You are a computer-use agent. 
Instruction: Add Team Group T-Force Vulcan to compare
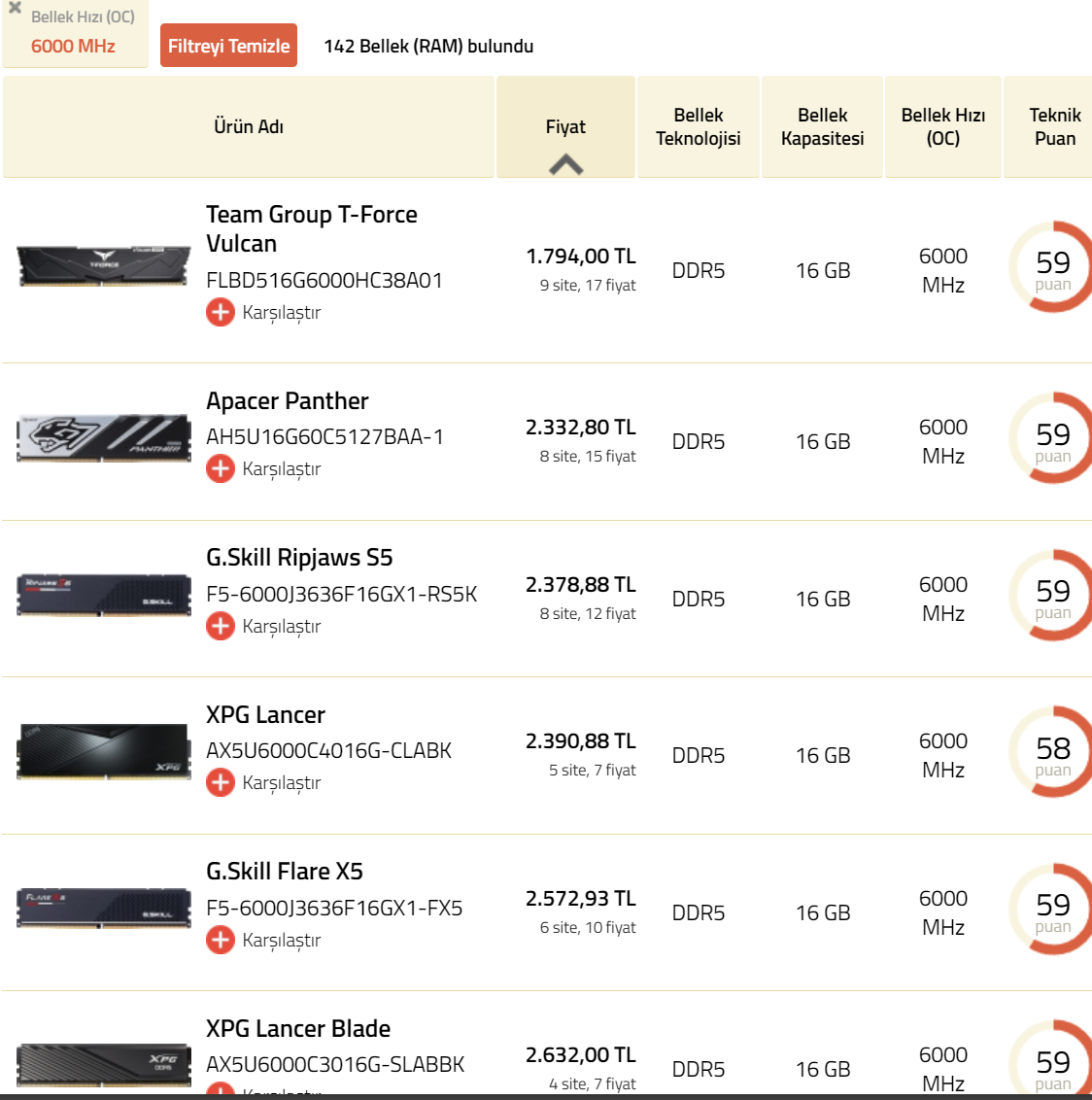pyautogui.click(x=221, y=312)
